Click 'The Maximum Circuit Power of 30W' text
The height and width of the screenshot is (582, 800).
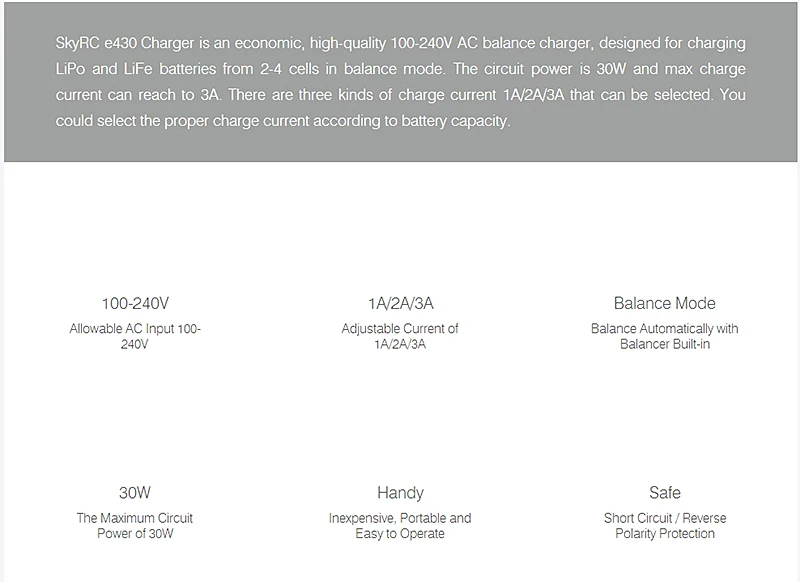pyautogui.click(x=135, y=525)
